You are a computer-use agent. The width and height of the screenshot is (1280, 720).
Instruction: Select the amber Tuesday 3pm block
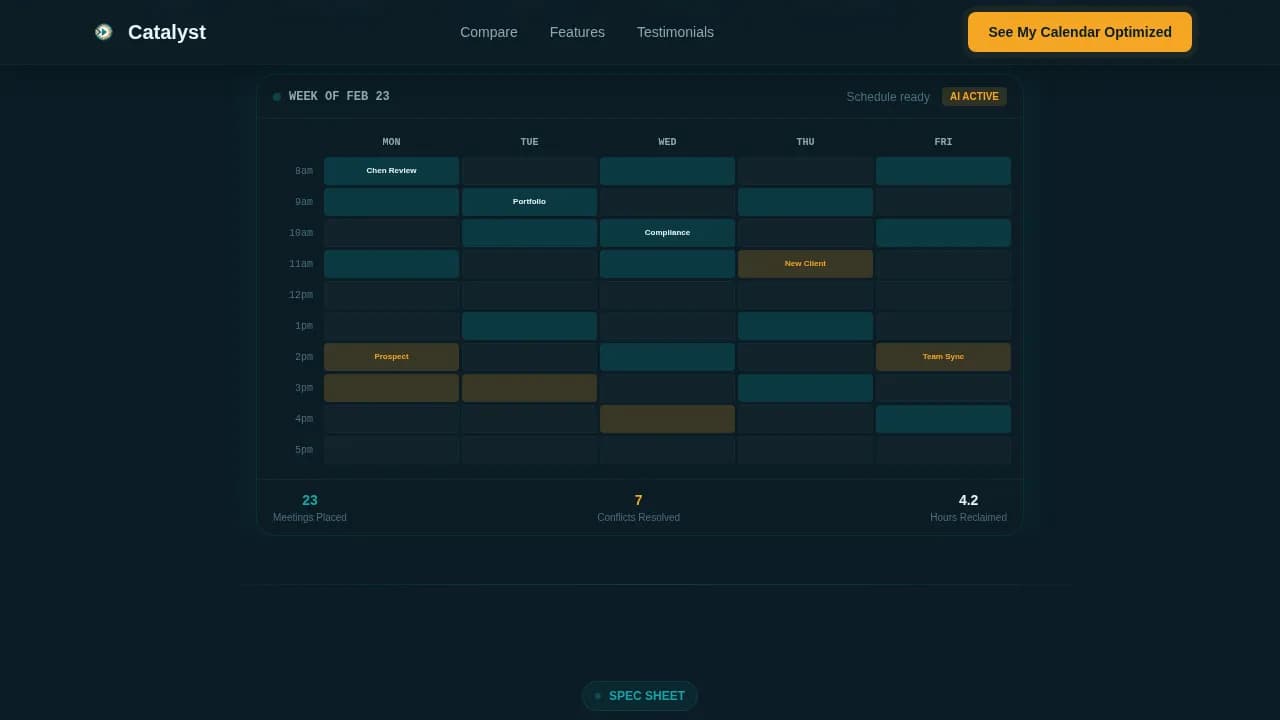[x=529, y=388]
